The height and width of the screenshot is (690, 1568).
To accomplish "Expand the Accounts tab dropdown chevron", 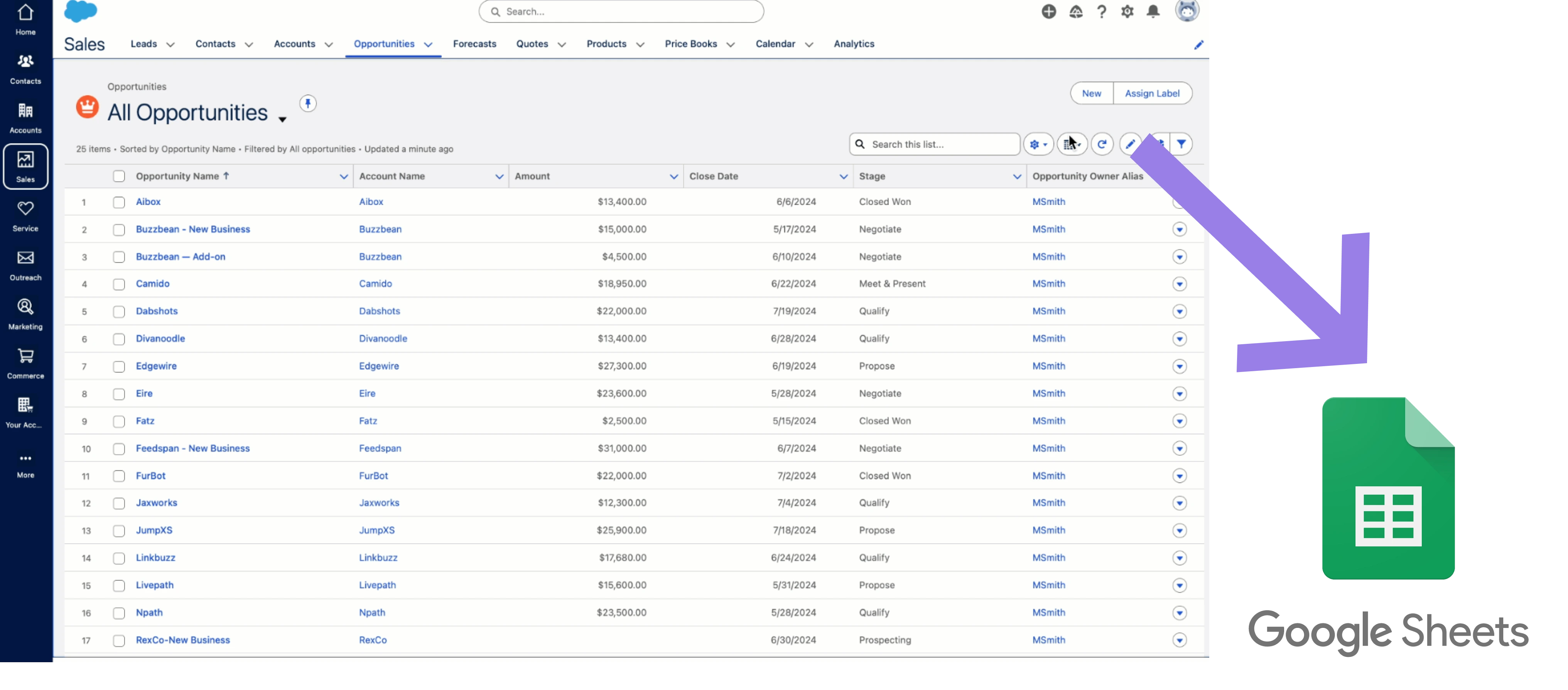I will click(329, 44).
